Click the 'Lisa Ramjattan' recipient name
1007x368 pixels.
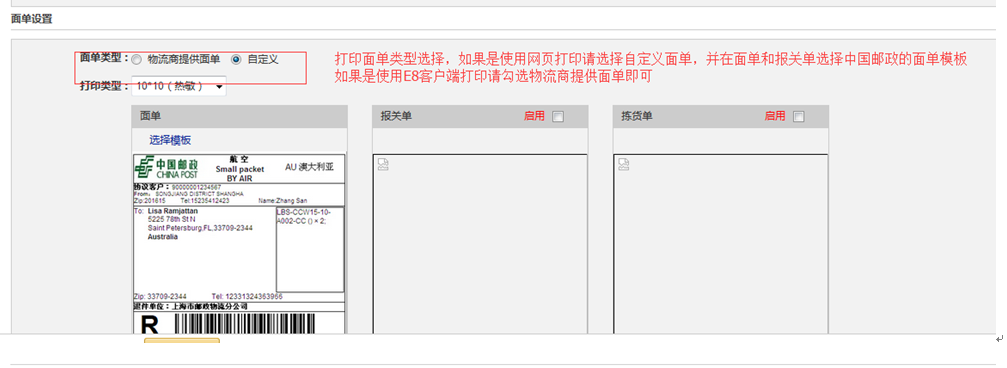[173, 211]
